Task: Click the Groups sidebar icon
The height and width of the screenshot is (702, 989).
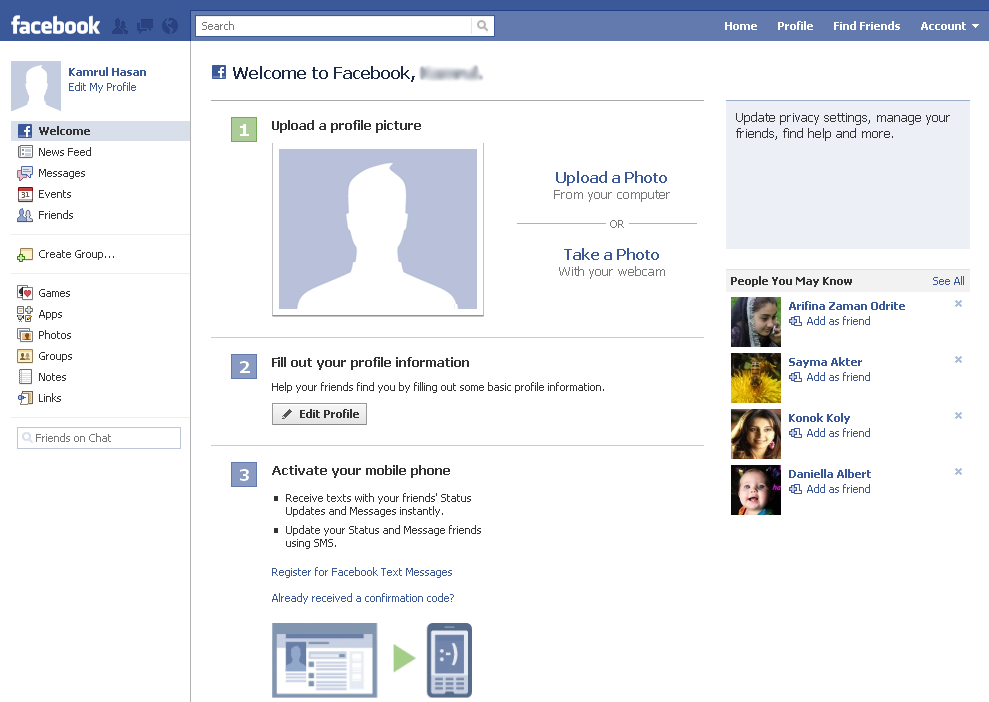Action: (x=25, y=356)
